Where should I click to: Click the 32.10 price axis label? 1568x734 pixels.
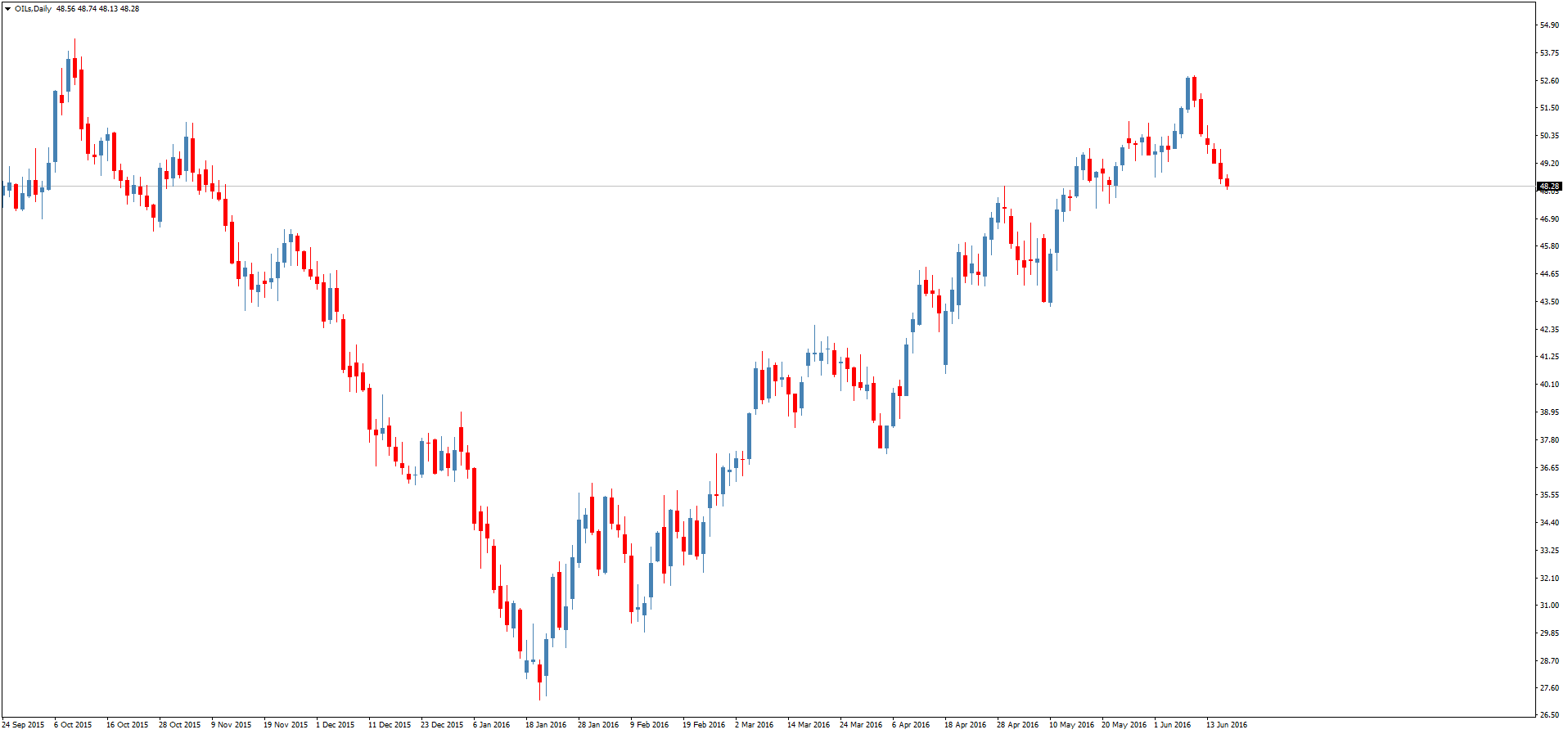(x=1549, y=579)
